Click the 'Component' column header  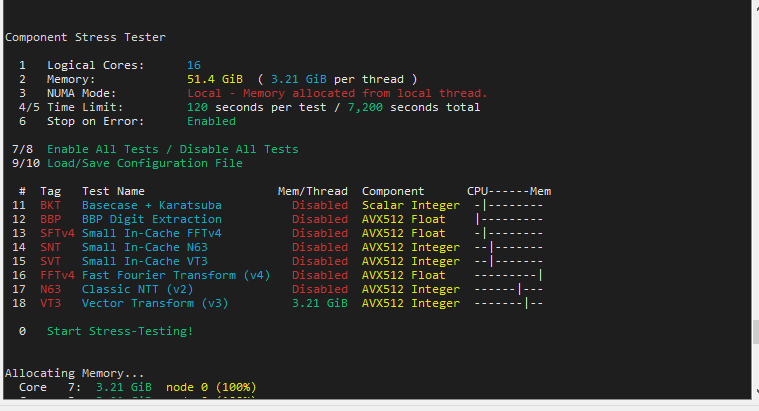pyautogui.click(x=393, y=192)
